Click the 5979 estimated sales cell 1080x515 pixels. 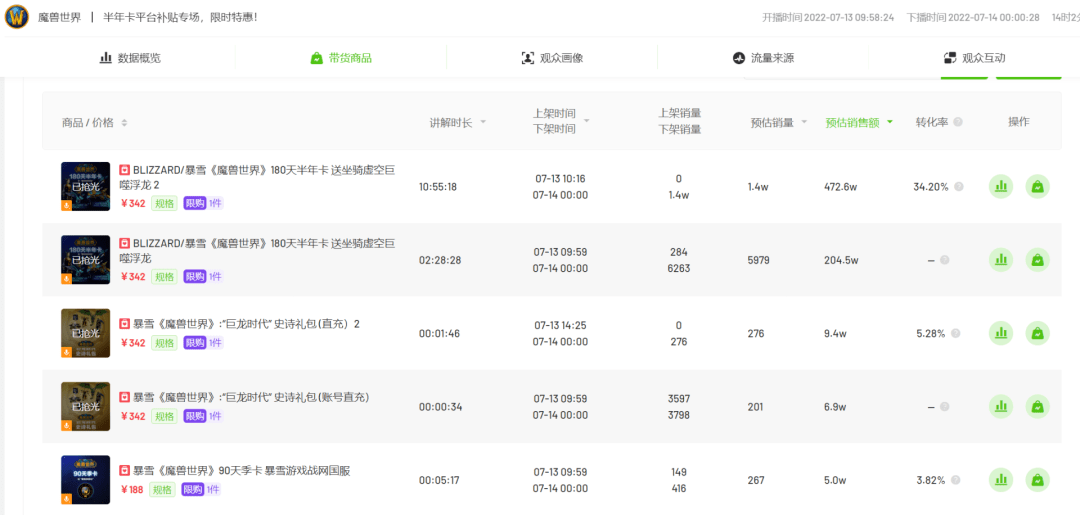(x=758, y=260)
